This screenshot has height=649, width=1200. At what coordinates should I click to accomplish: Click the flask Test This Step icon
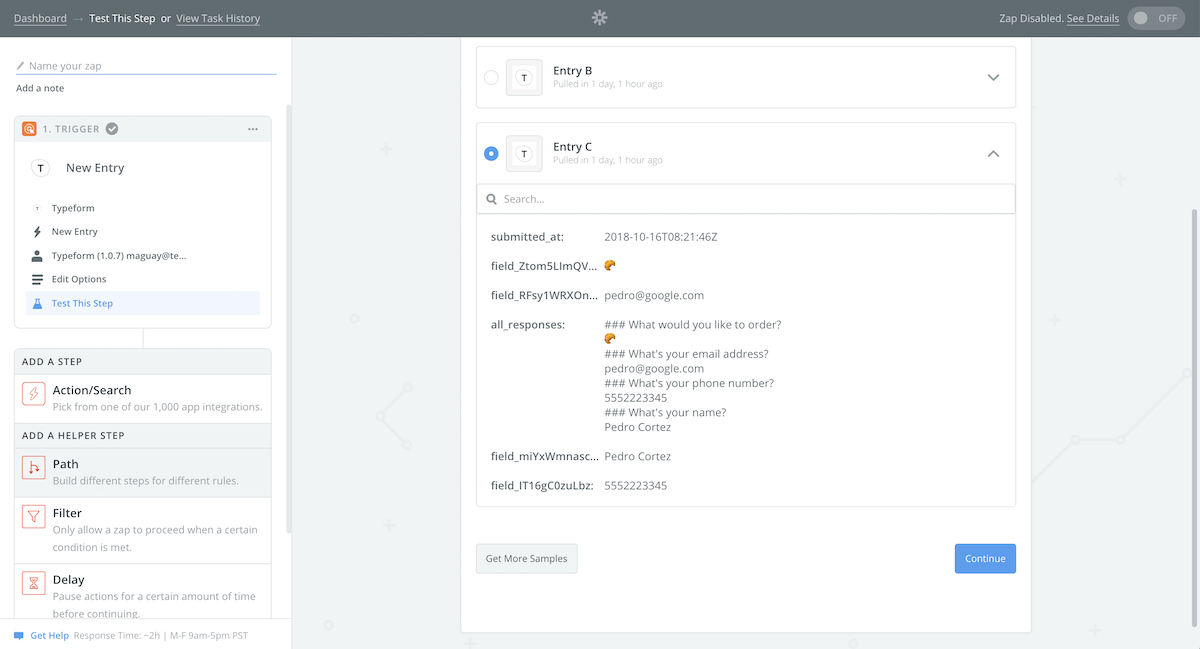[37, 303]
